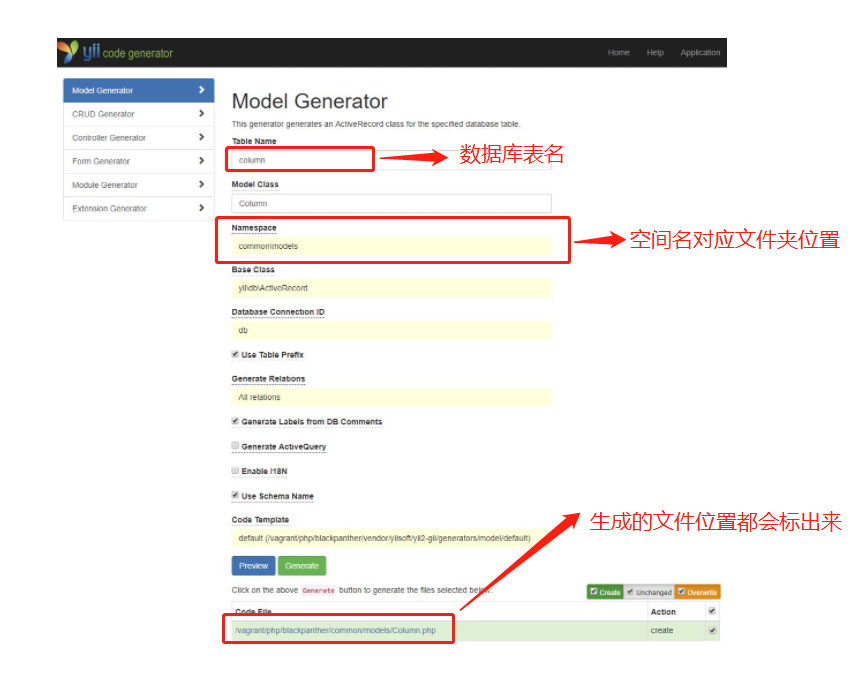
Task: Click the "Model Class" field label
Action: coord(255,184)
